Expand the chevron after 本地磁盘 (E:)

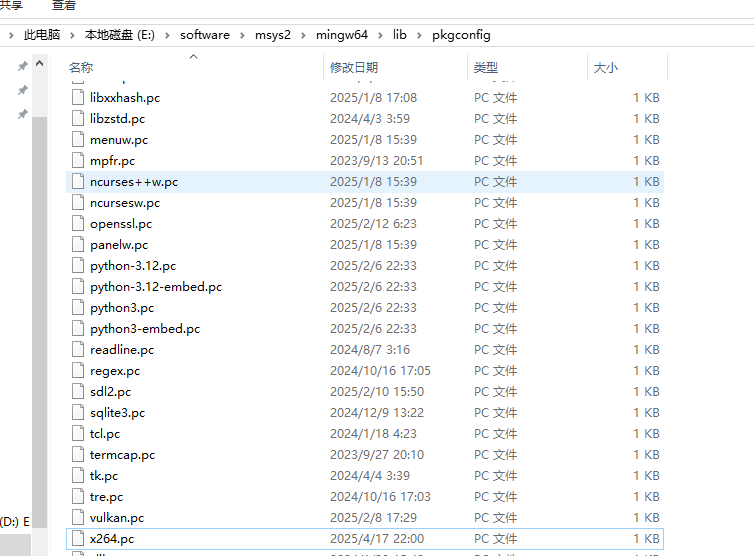pos(167,35)
